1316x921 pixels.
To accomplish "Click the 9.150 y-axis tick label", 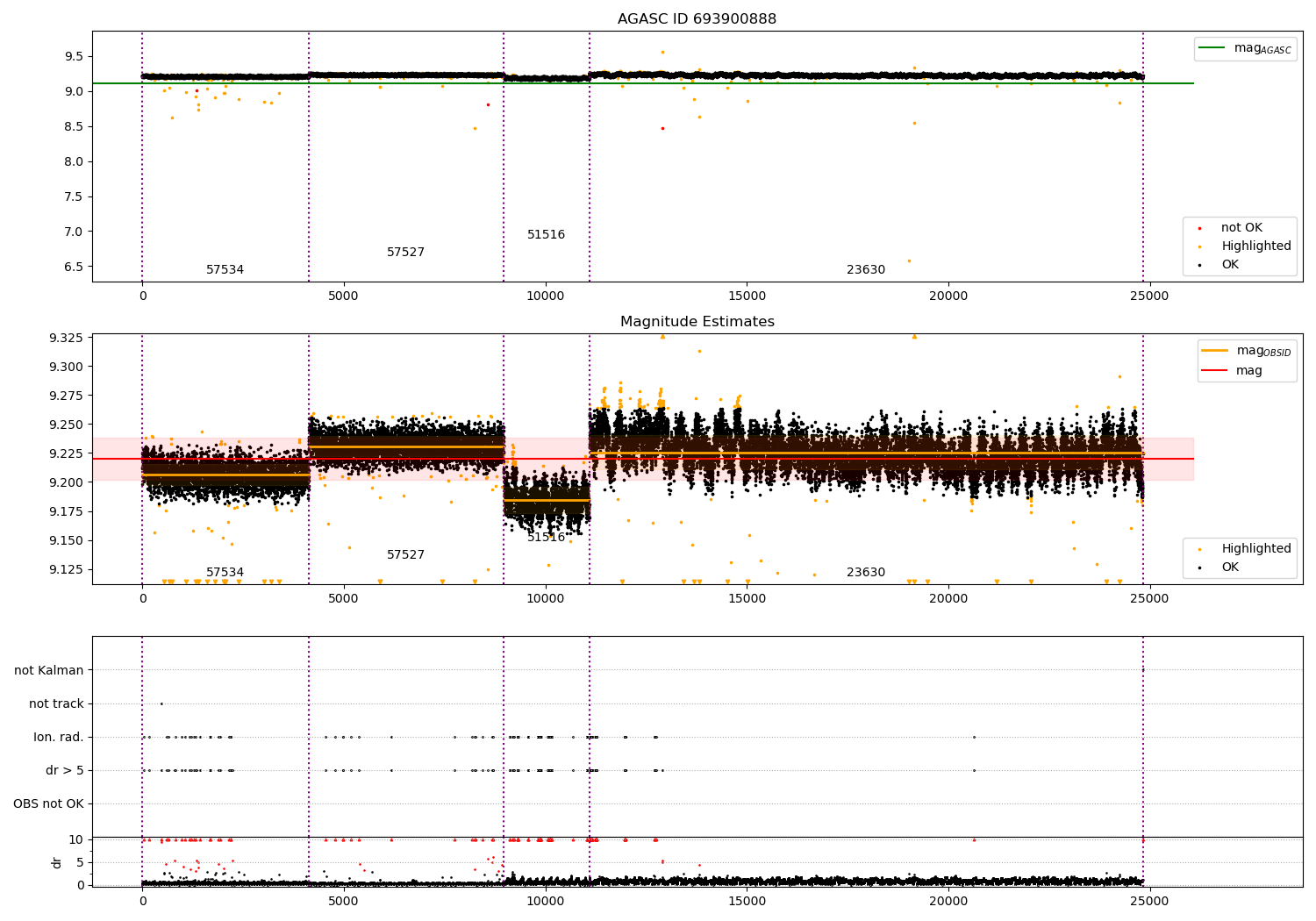I will pos(66,540).
